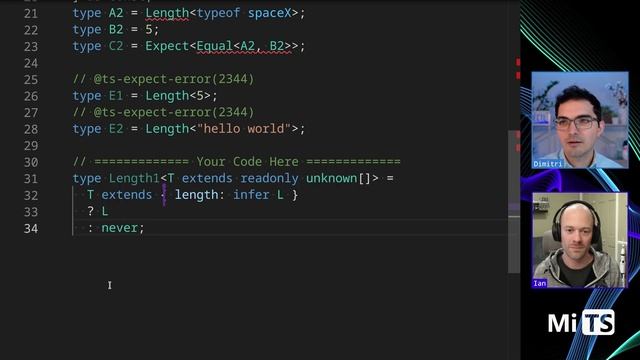Click the 'readonly' keyword on line 31
The image size is (640, 360).
point(269,178)
